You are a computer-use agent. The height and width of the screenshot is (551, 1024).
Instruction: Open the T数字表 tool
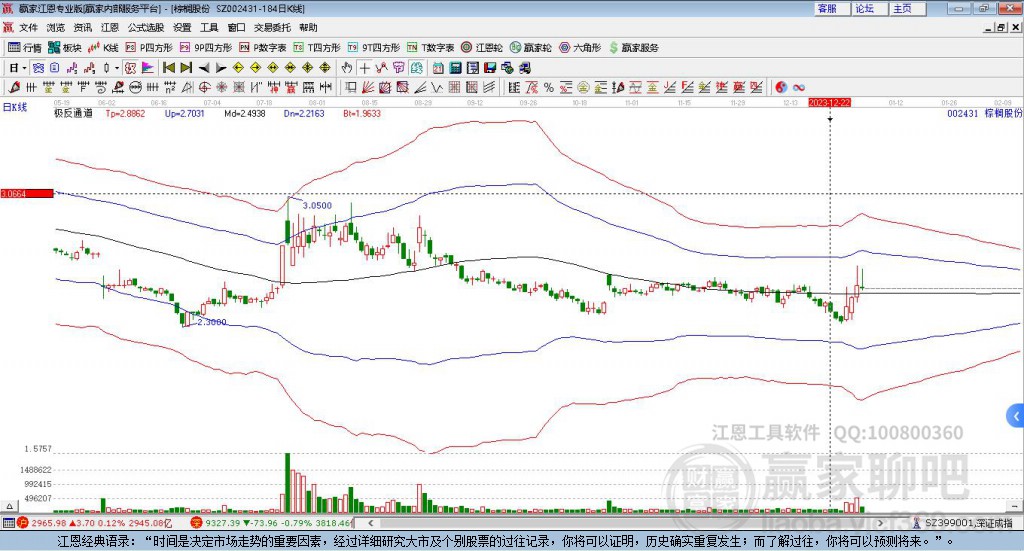(430, 48)
